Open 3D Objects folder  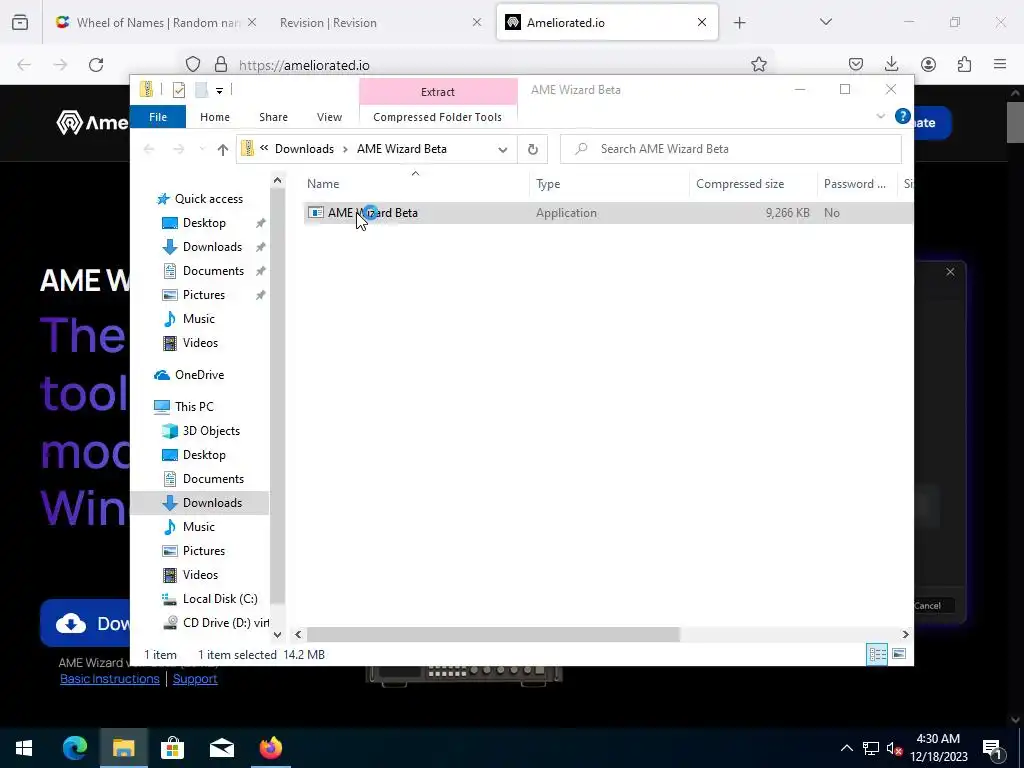(x=211, y=431)
